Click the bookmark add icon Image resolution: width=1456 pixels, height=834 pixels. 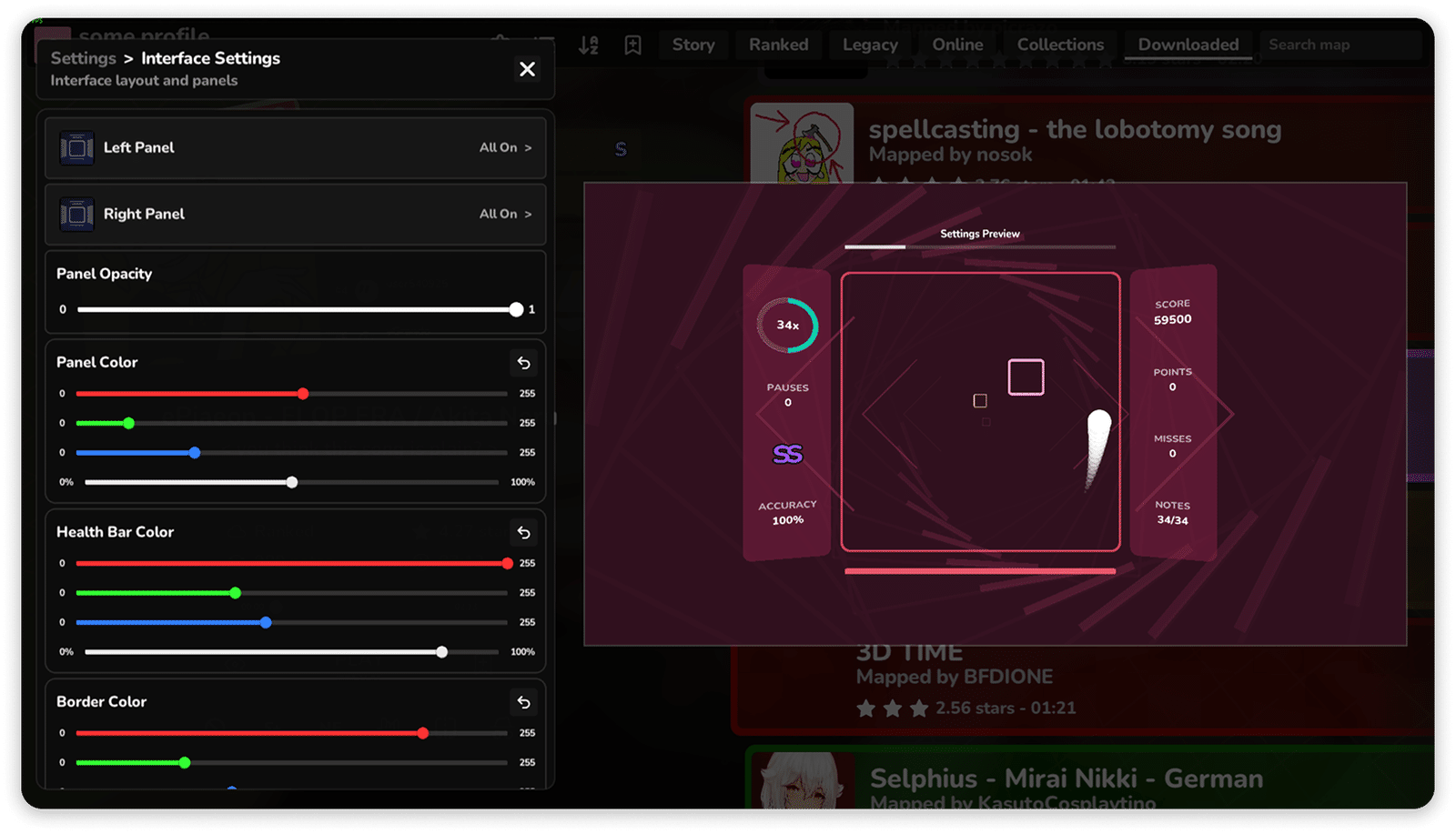click(632, 45)
